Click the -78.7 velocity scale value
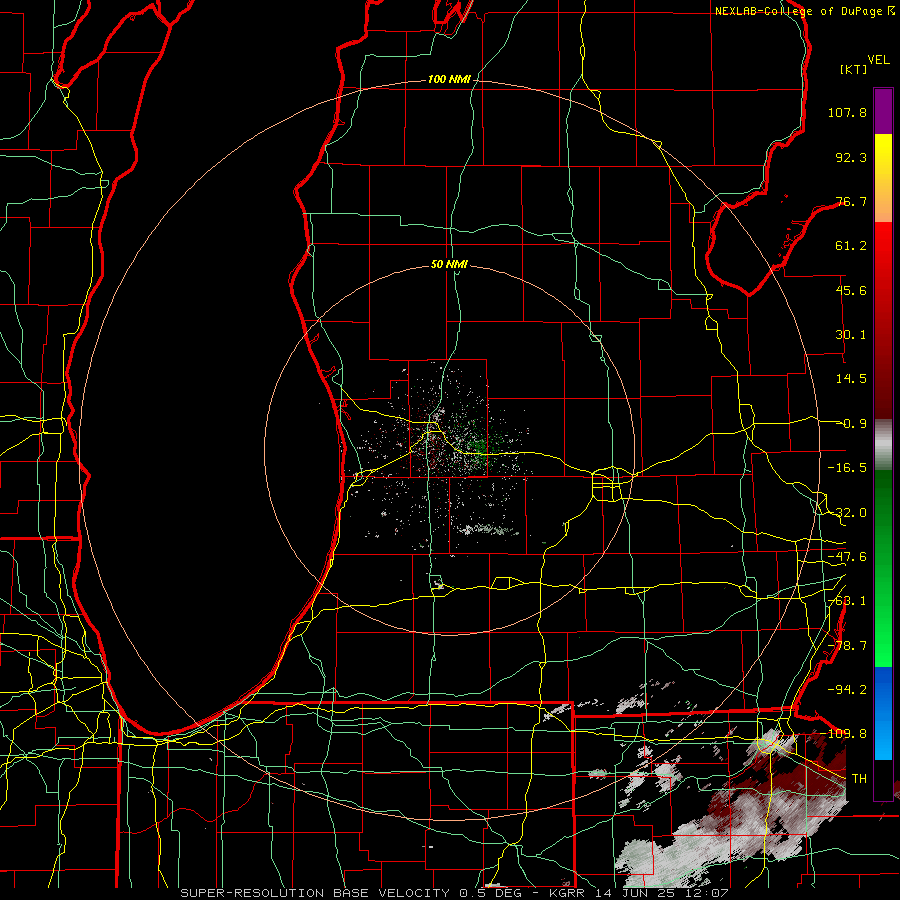Image resolution: width=900 pixels, height=900 pixels. point(847,646)
